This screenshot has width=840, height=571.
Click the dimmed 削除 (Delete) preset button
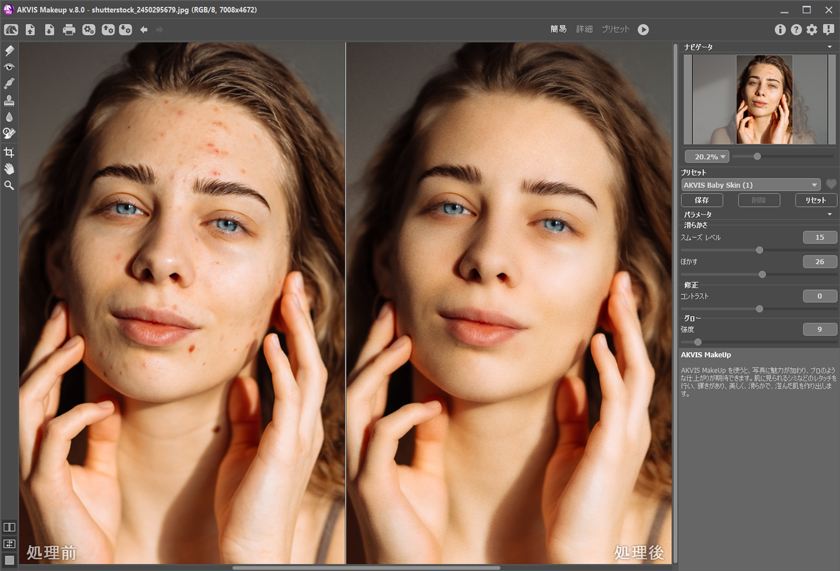[x=759, y=200]
